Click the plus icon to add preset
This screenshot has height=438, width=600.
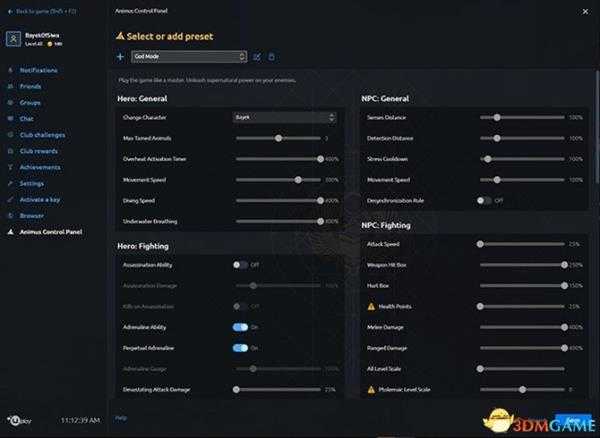120,57
